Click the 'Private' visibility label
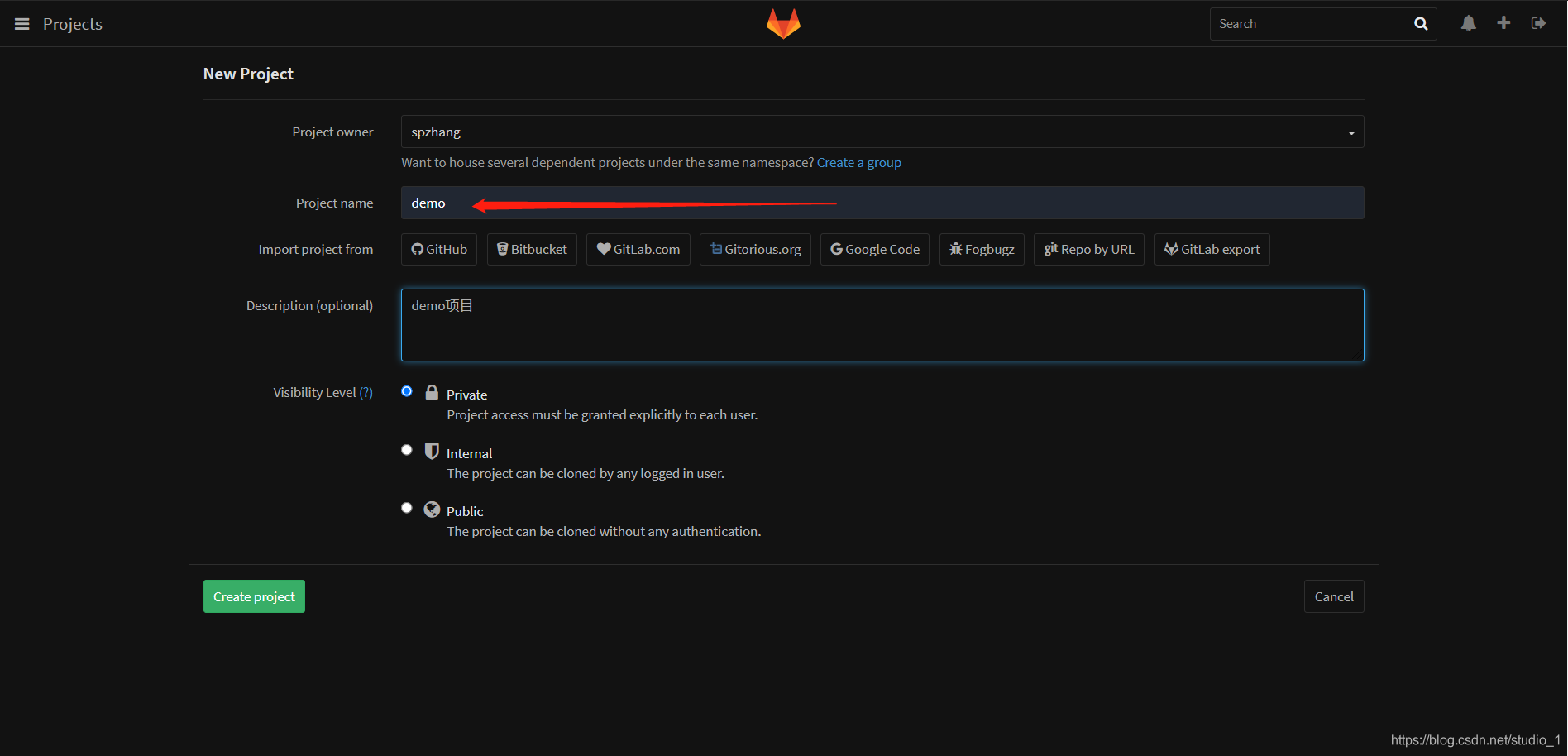Viewport: 1568px width, 756px height. (x=466, y=395)
